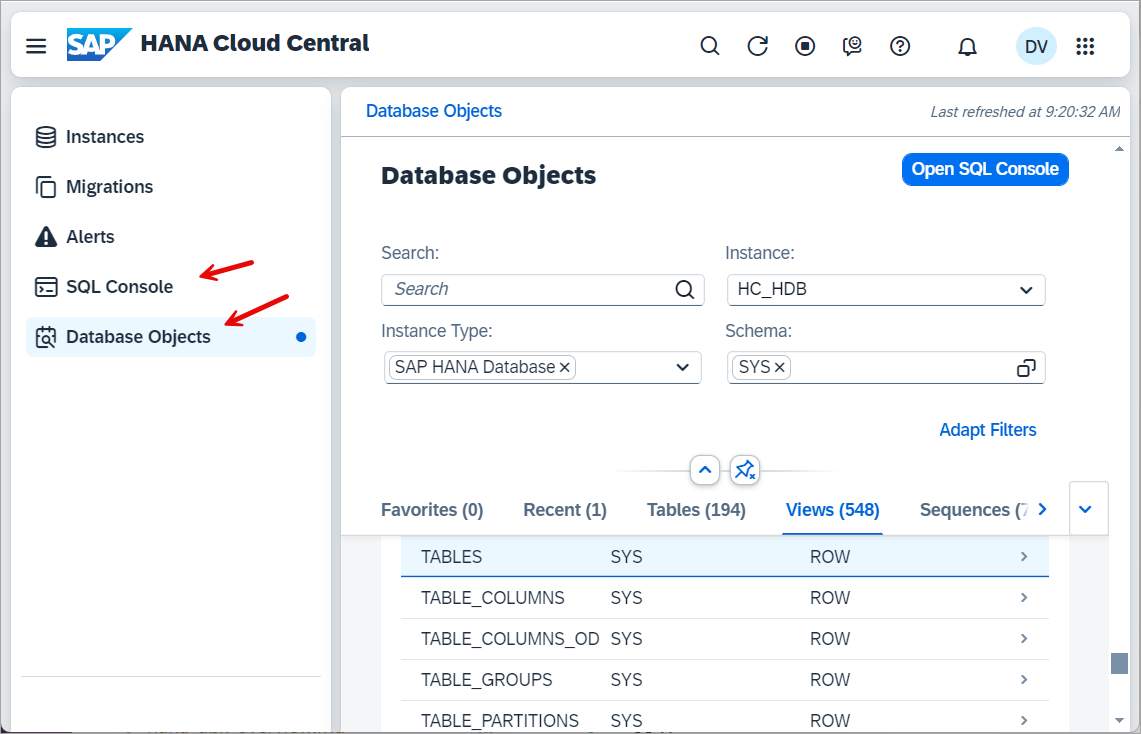
Task: Open the product switcher grid icon
Action: (1085, 47)
